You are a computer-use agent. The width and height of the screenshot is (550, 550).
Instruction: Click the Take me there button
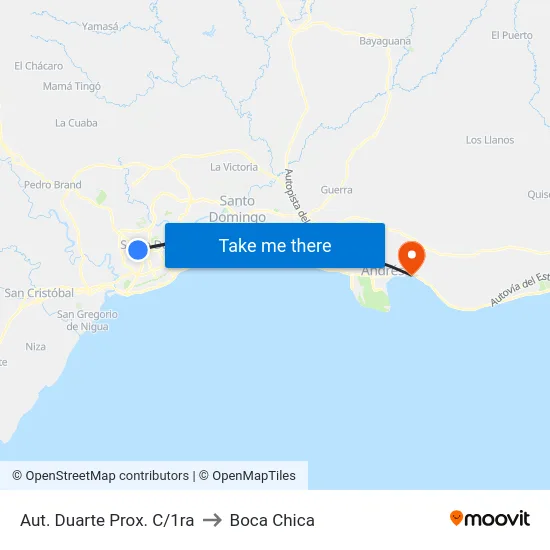[x=275, y=246]
